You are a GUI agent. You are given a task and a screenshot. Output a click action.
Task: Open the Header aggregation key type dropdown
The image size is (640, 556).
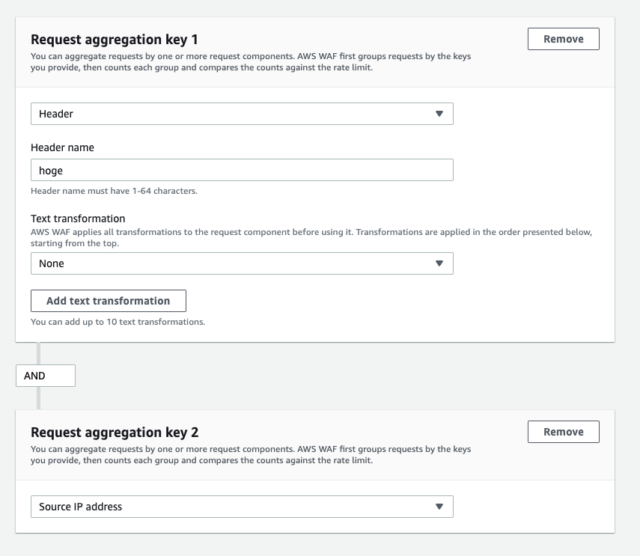tap(242, 114)
